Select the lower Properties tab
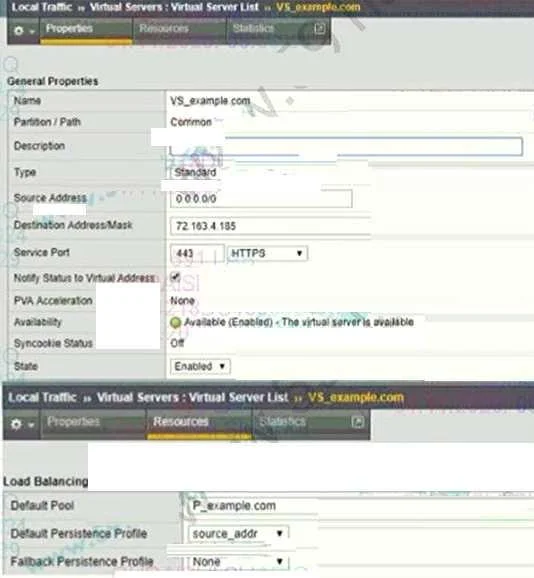Screen dimensions: 534x578 point(74,421)
